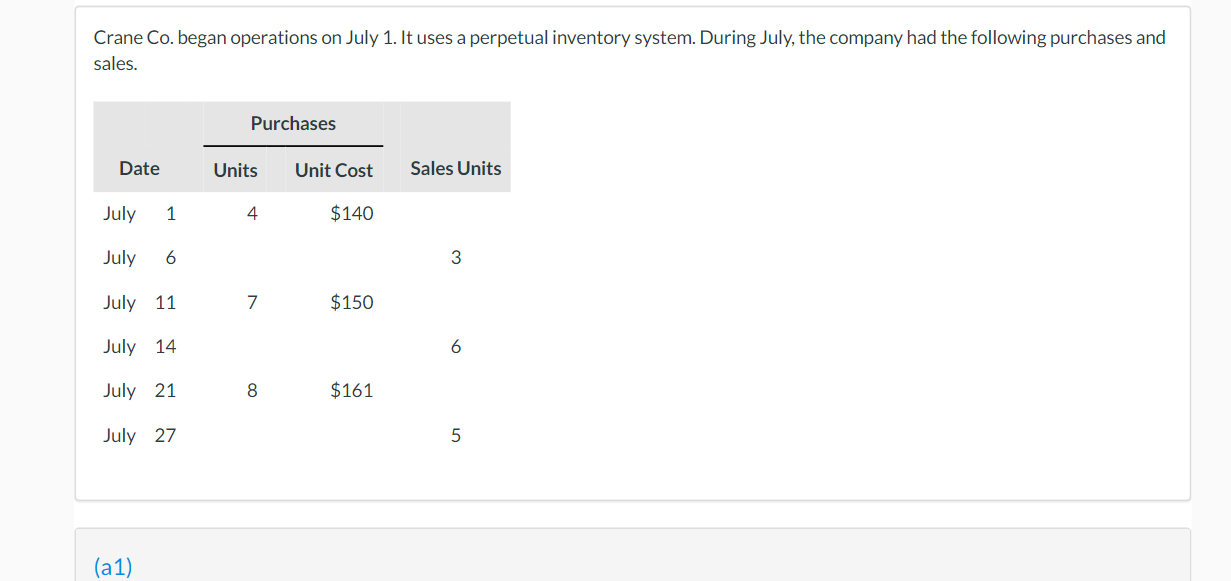The image size is (1231, 581).
Task: Click the Crane Co. problem description text
Action: pos(629,51)
